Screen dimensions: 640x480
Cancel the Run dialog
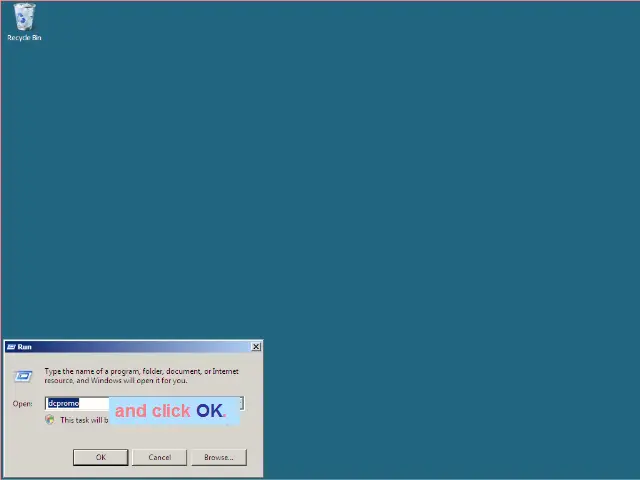pos(160,457)
